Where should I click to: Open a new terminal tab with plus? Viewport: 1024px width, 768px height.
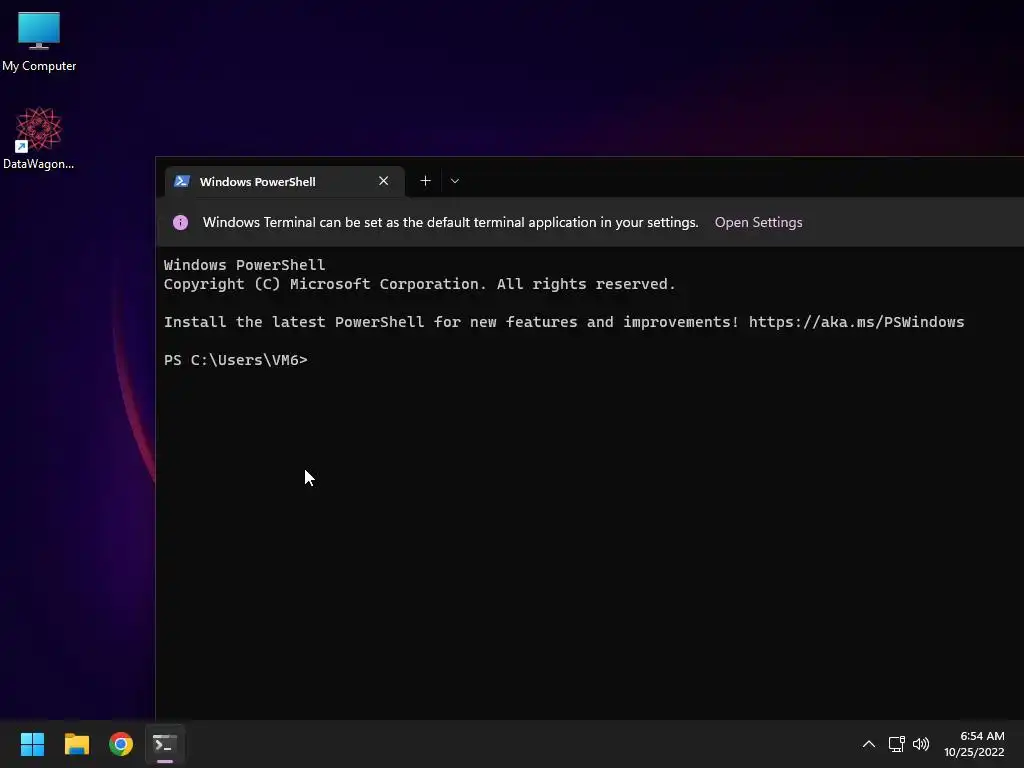coord(425,181)
